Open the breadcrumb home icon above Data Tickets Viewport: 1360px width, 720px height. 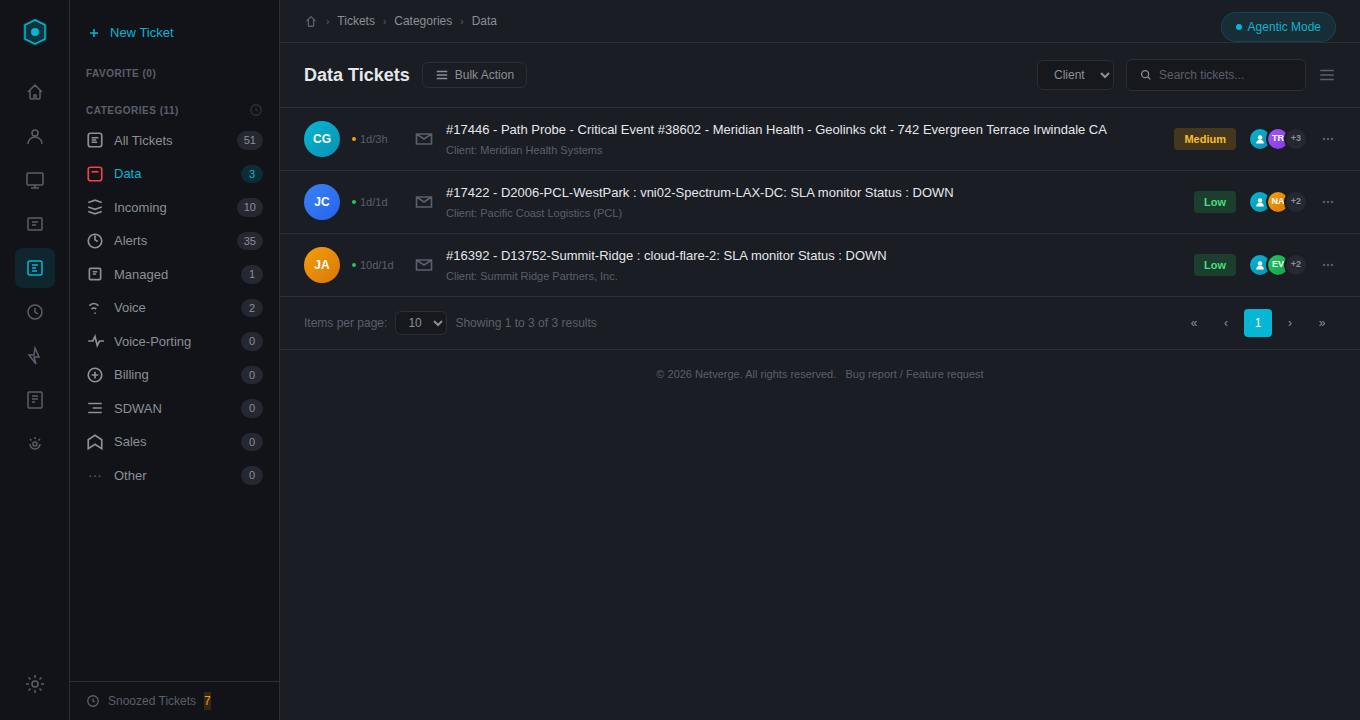[310, 20]
